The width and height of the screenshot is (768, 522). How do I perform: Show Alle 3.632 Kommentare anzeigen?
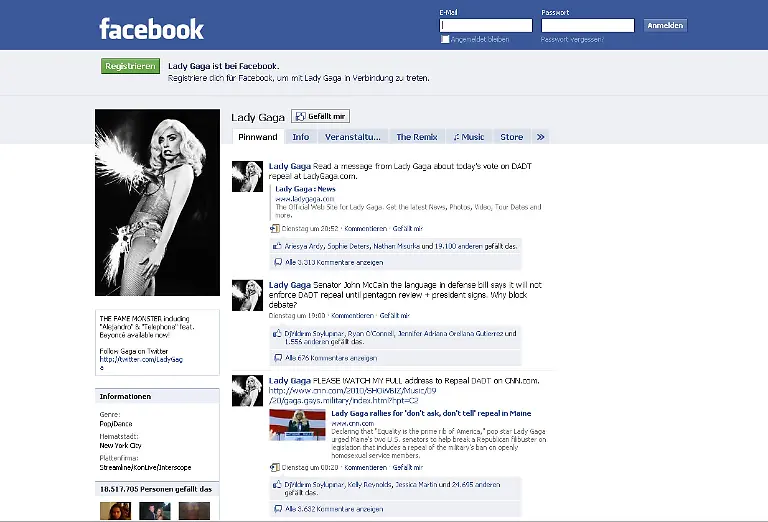334,509
